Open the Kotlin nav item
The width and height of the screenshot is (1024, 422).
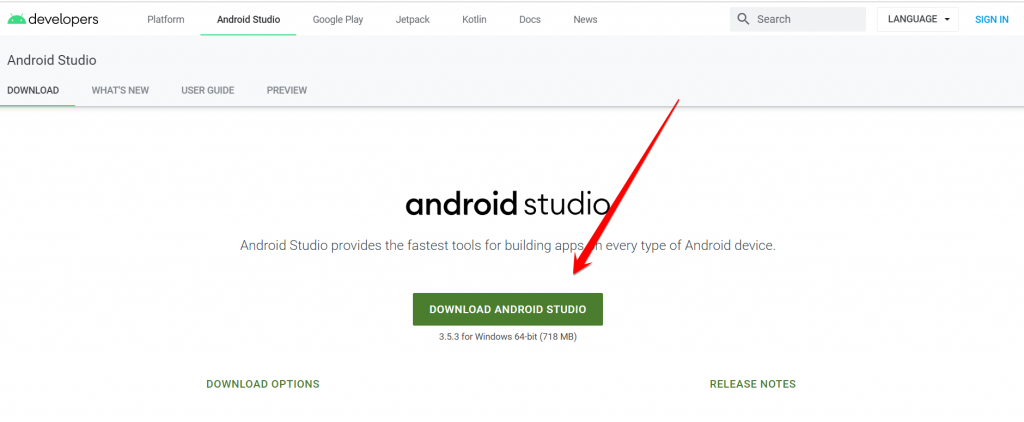(x=474, y=20)
